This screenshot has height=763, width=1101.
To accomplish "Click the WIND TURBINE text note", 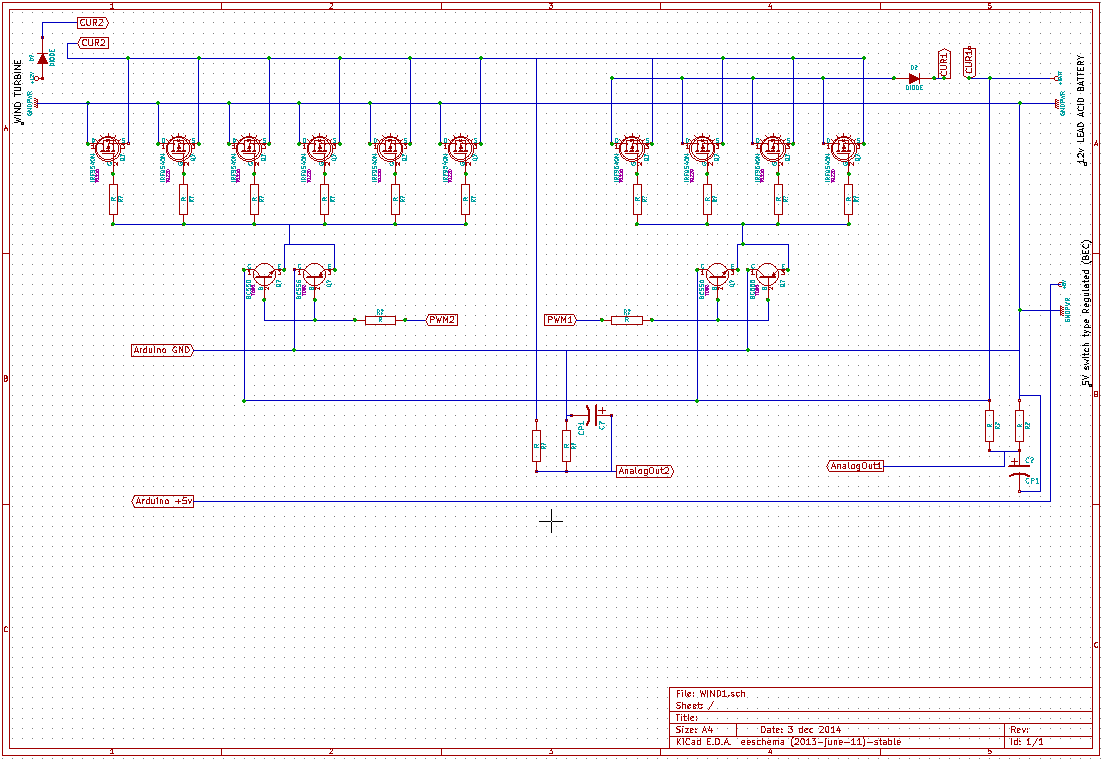I will tap(18, 91).
